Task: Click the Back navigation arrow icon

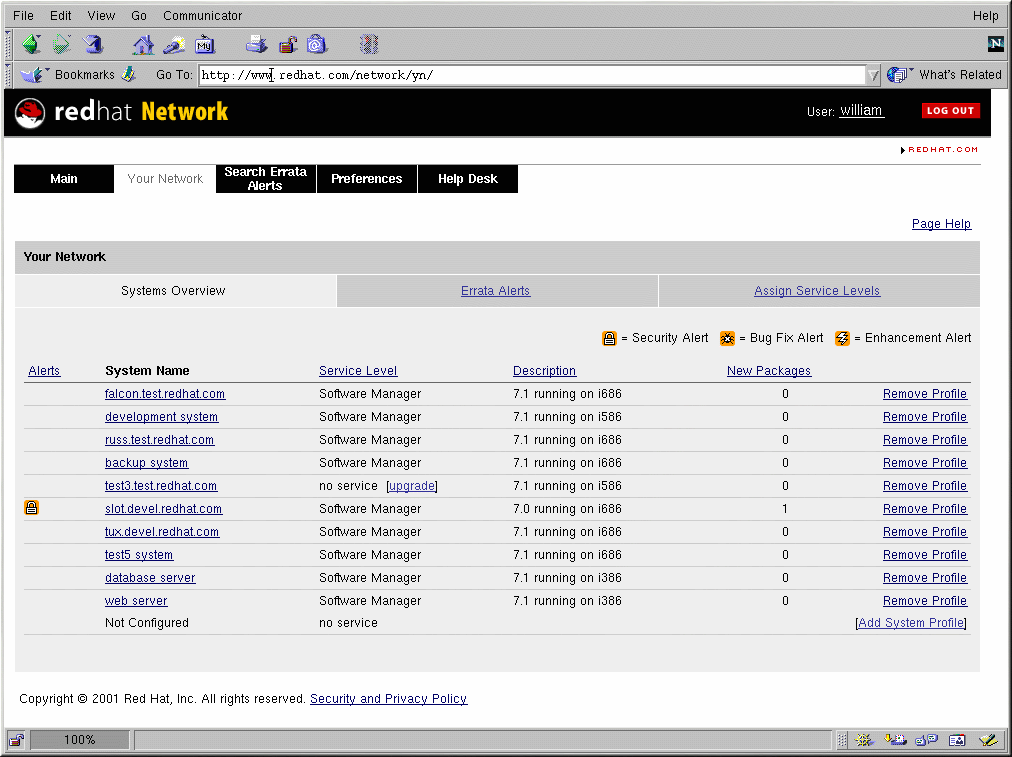Action: [x=31, y=44]
